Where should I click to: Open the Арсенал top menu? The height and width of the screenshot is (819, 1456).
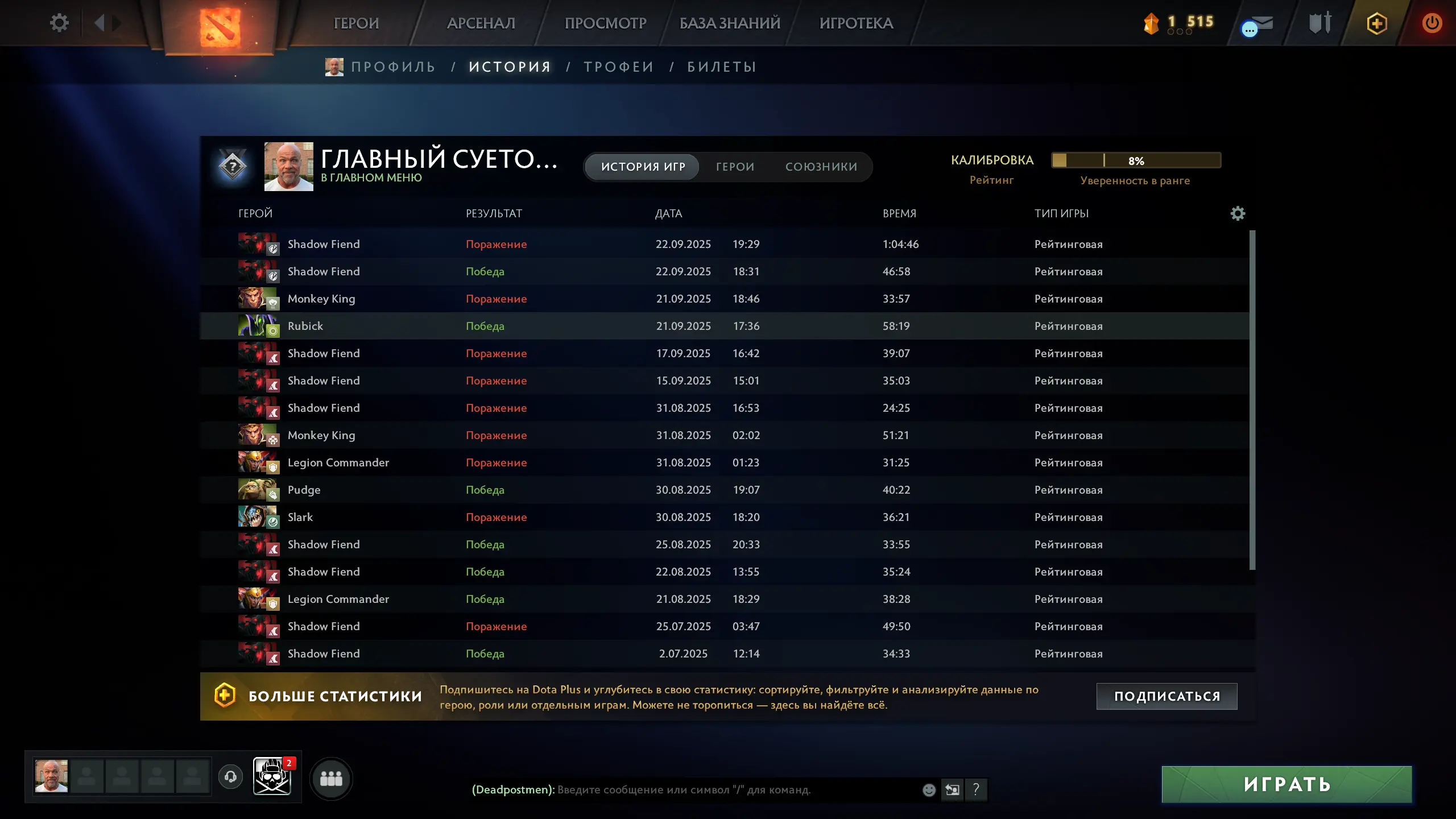click(481, 23)
